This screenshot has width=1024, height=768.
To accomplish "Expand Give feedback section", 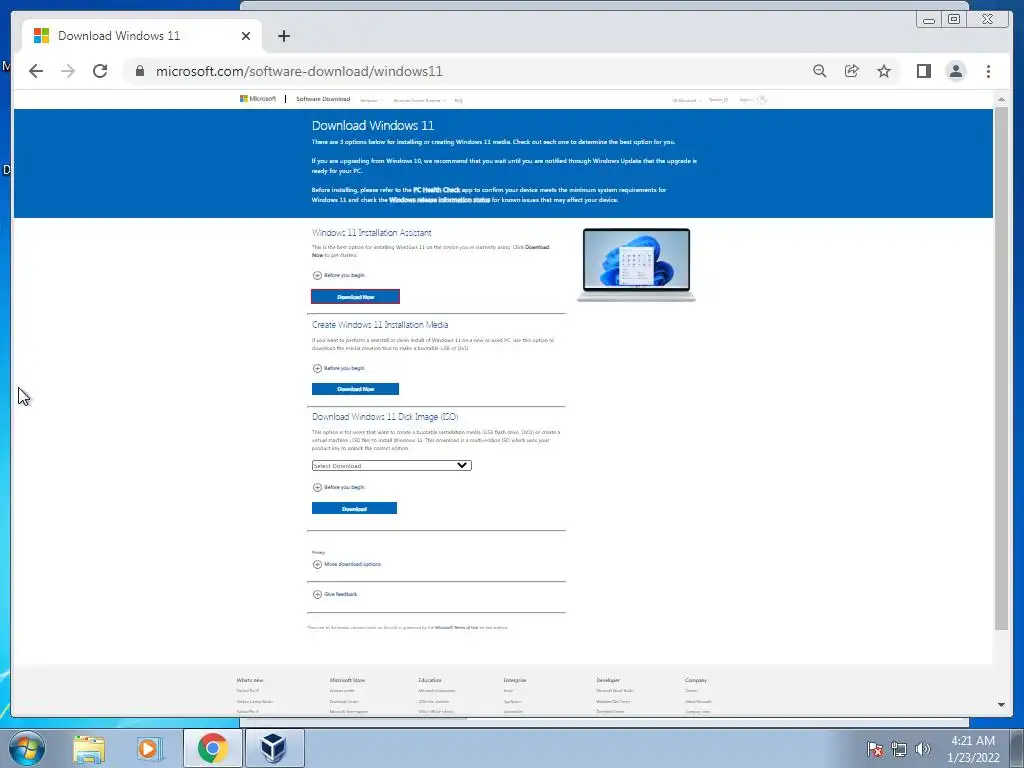I will pos(335,594).
